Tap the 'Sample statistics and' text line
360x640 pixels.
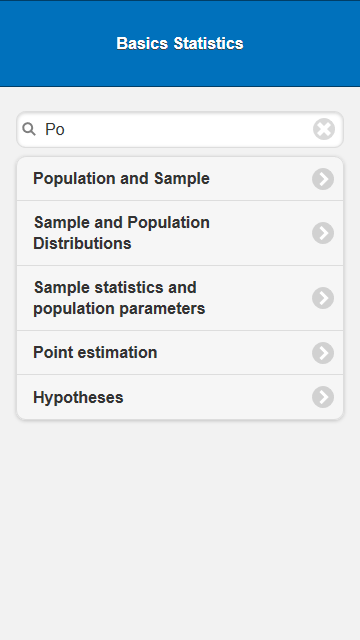(x=115, y=287)
